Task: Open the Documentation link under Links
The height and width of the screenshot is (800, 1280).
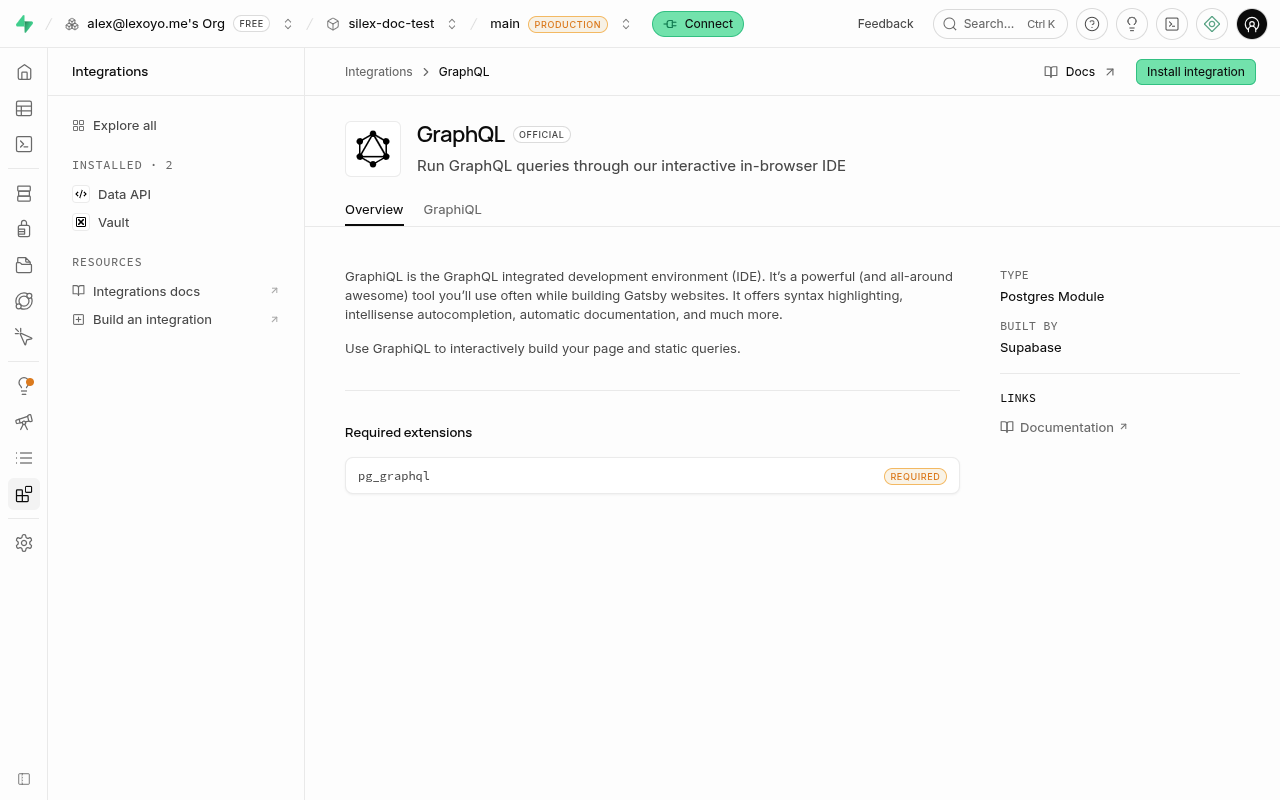Action: [1064, 428]
